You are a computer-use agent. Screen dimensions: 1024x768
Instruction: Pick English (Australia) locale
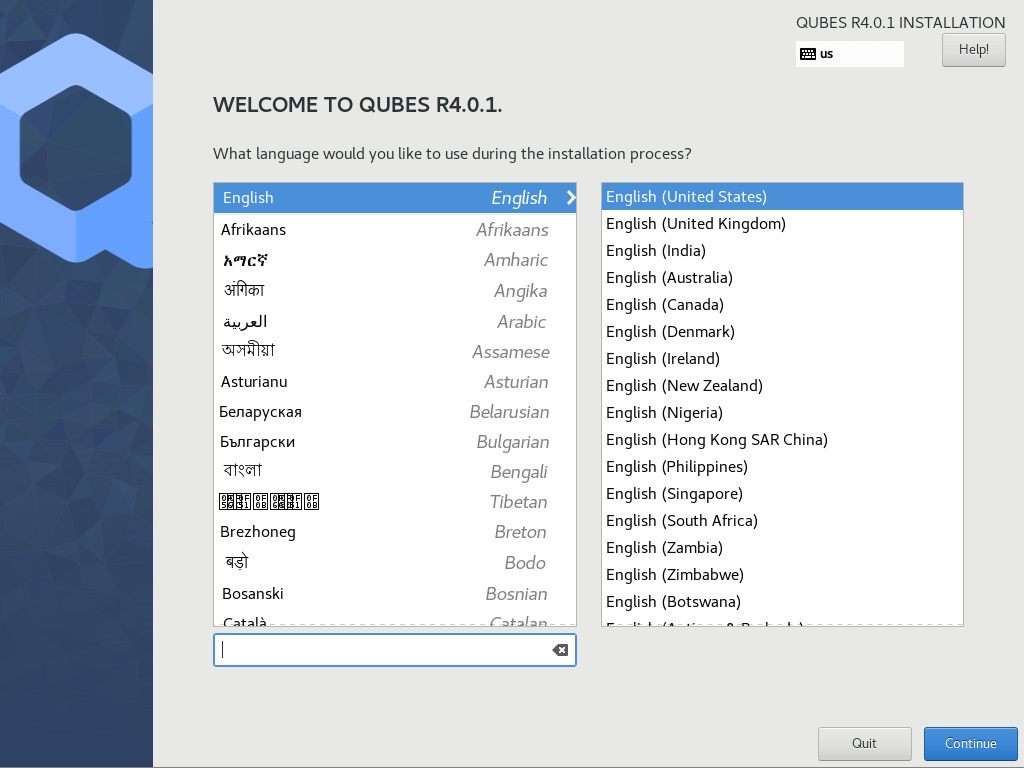pyautogui.click(x=781, y=278)
